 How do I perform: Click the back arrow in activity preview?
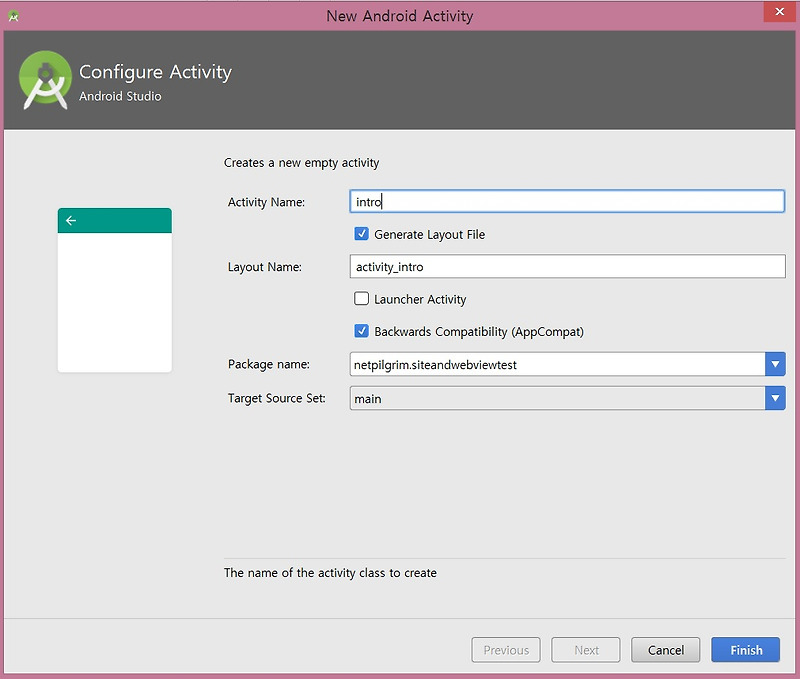coord(71,220)
